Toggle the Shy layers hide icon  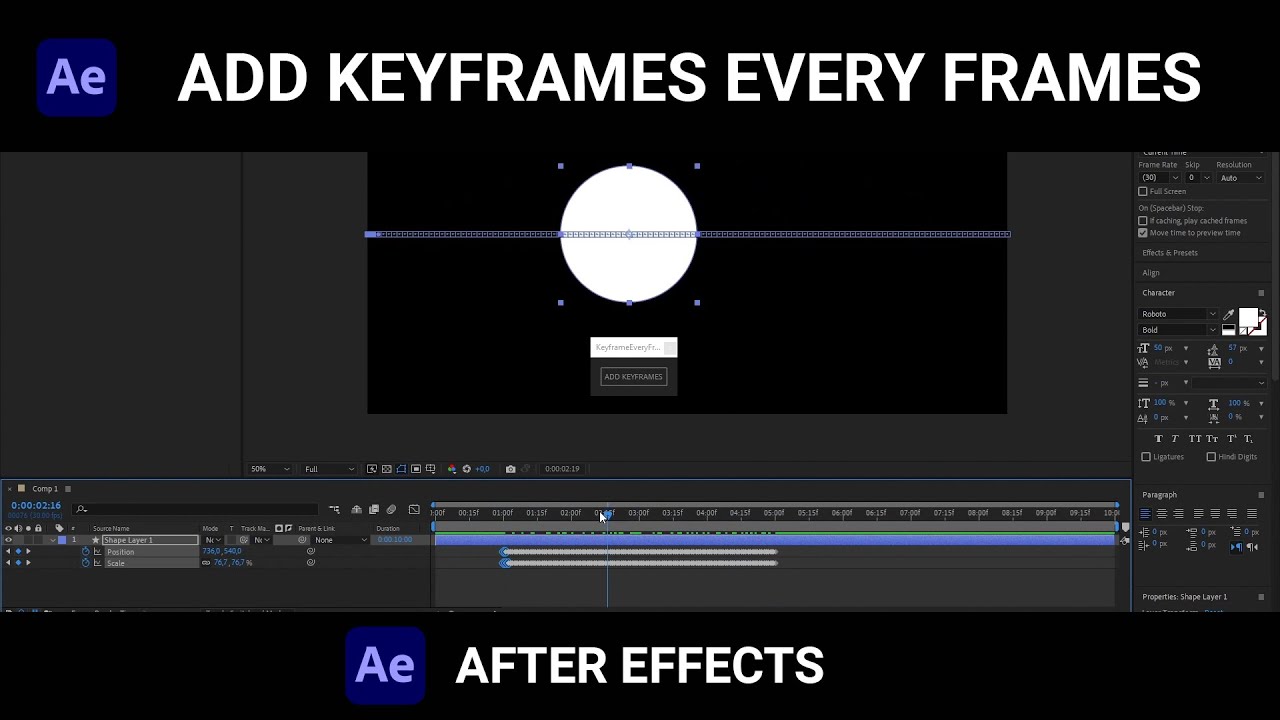coord(356,510)
